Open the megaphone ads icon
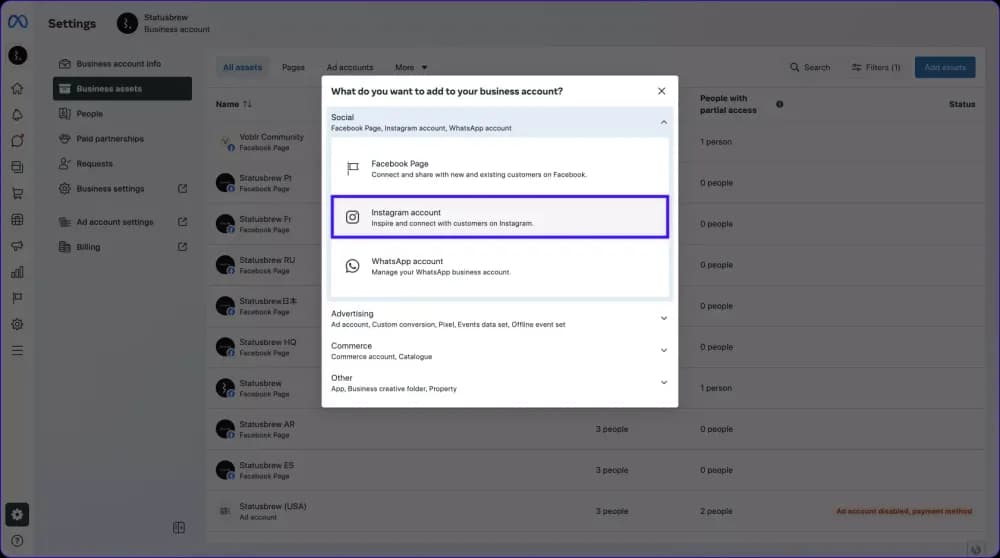 [17, 246]
